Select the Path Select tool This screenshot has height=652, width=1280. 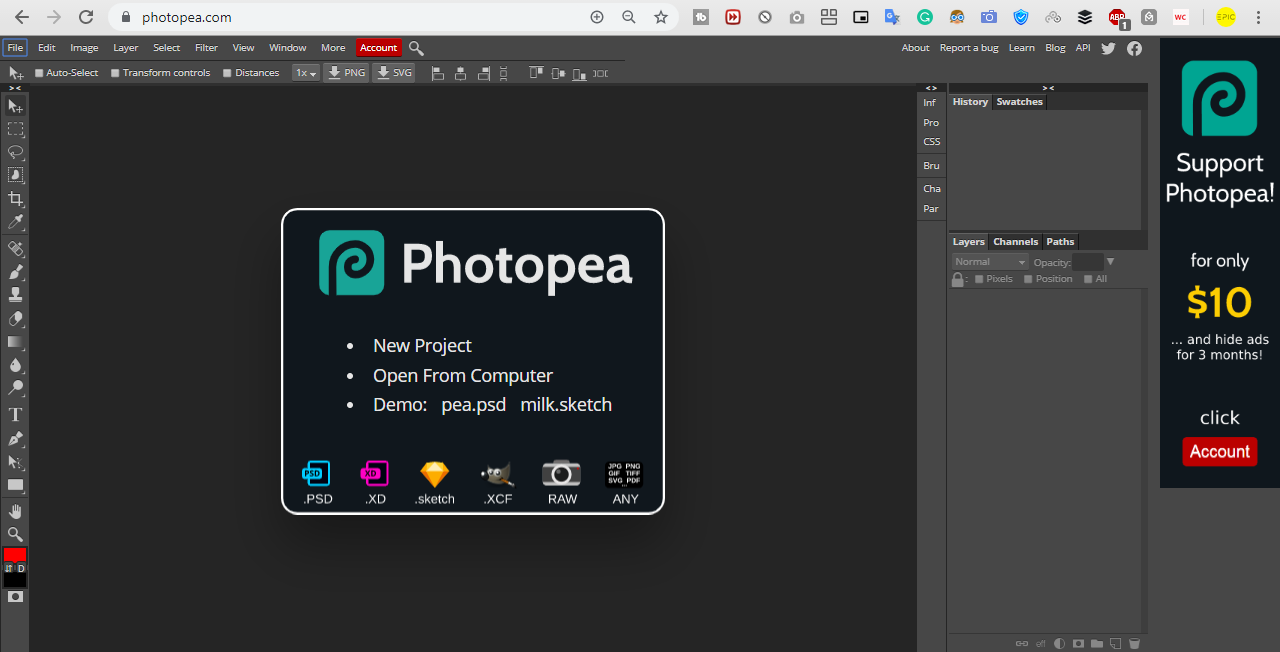coord(15,462)
